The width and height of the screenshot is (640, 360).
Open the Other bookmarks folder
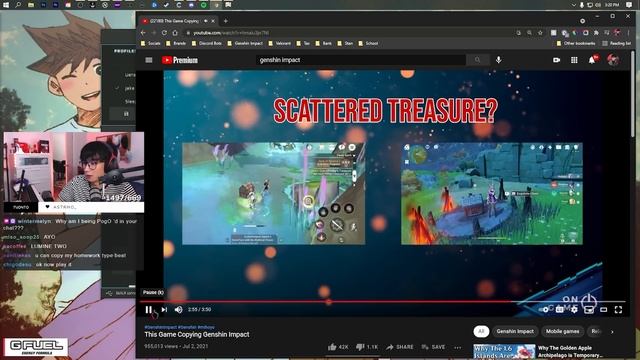pos(576,43)
